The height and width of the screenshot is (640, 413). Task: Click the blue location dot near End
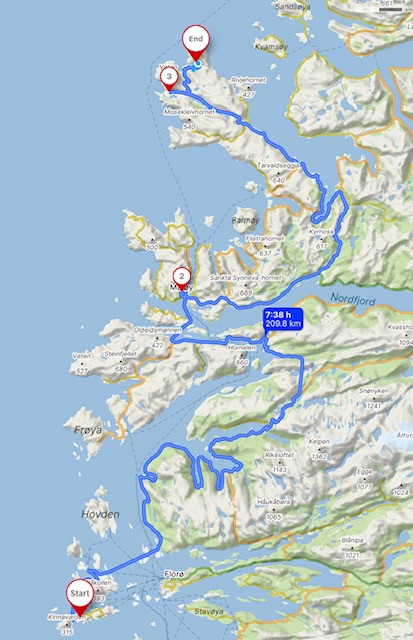198,64
